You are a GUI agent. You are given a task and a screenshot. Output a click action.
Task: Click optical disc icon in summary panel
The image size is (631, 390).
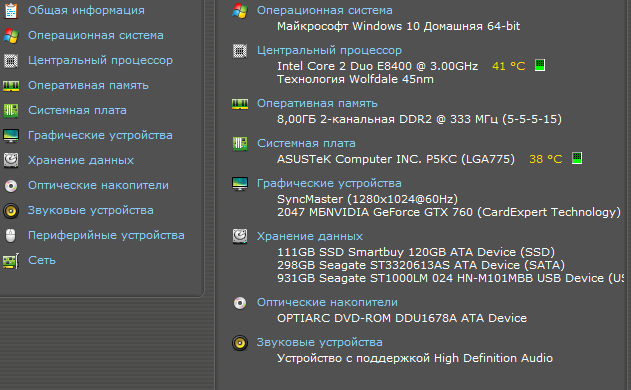[240, 303]
